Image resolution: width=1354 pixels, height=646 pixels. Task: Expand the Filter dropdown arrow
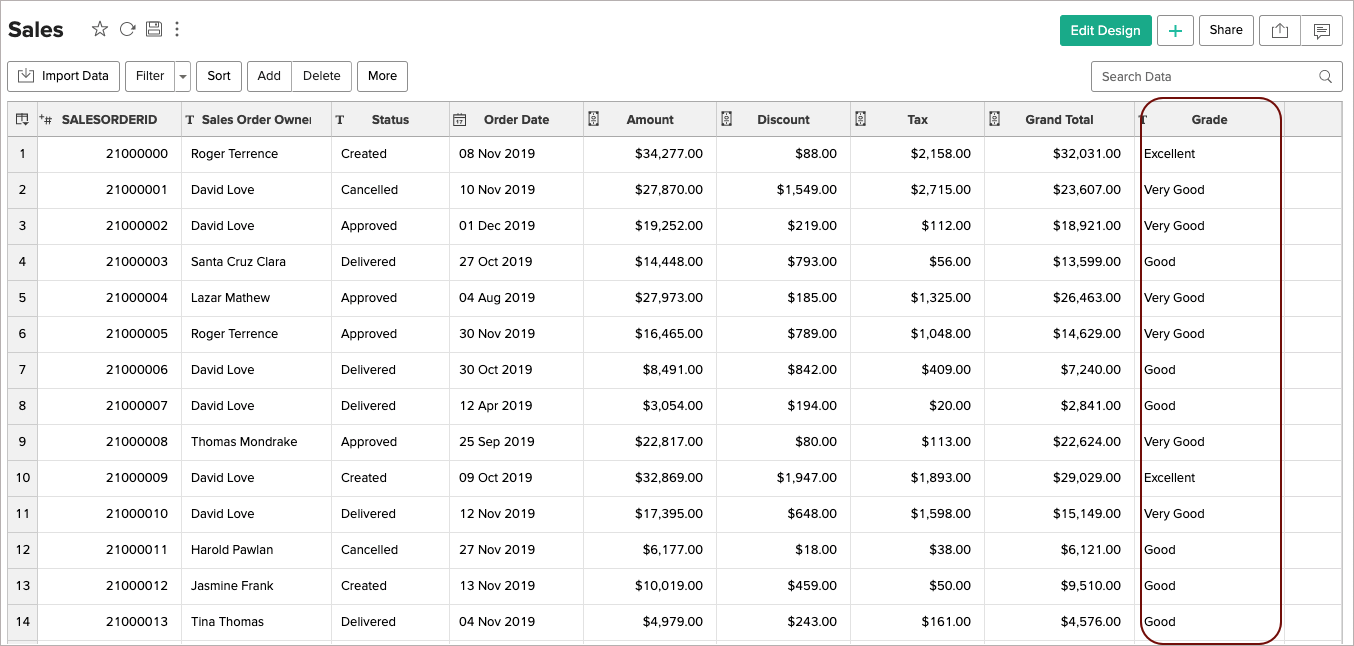pos(182,76)
